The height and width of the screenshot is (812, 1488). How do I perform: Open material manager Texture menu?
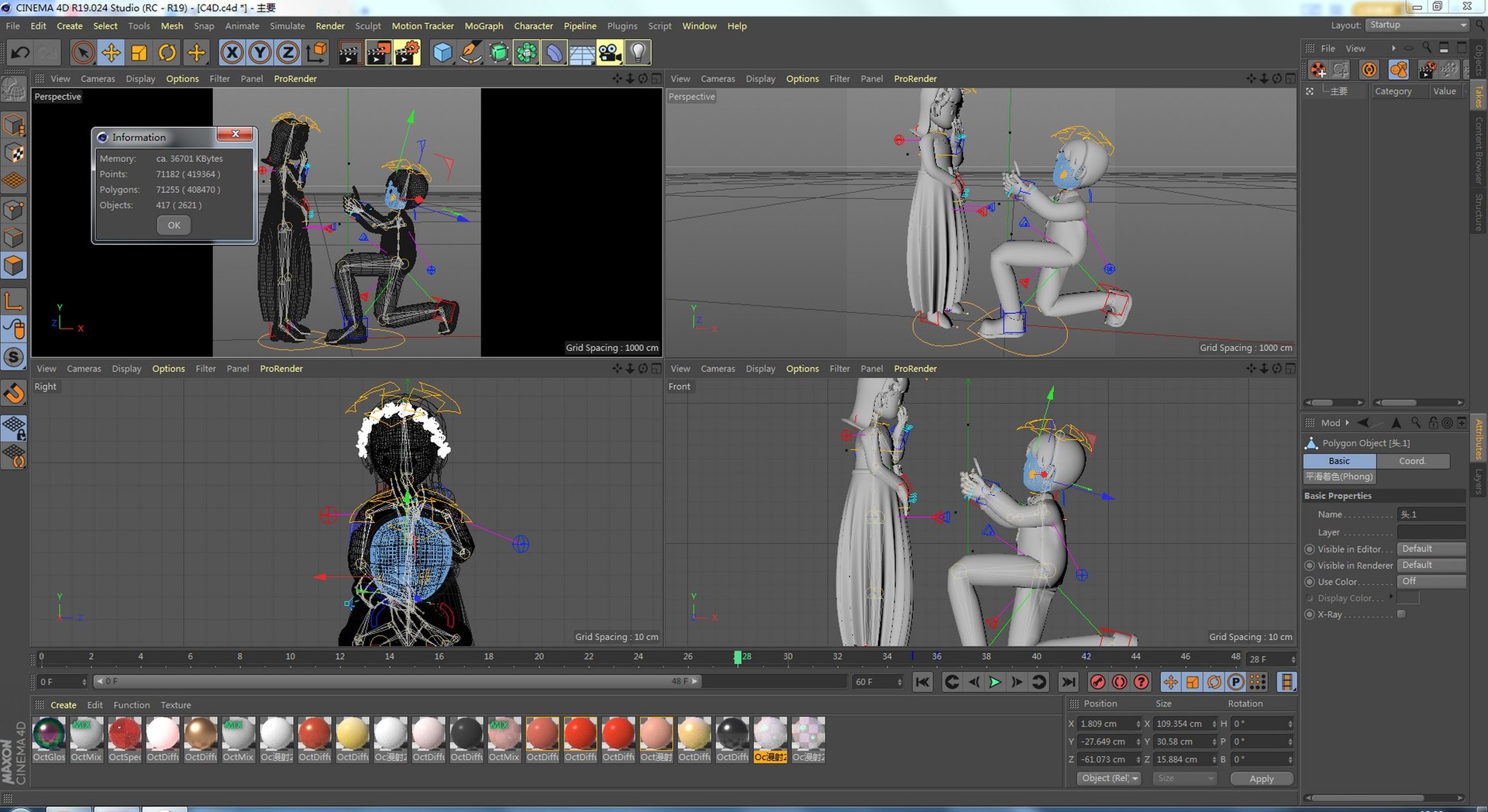[175, 705]
